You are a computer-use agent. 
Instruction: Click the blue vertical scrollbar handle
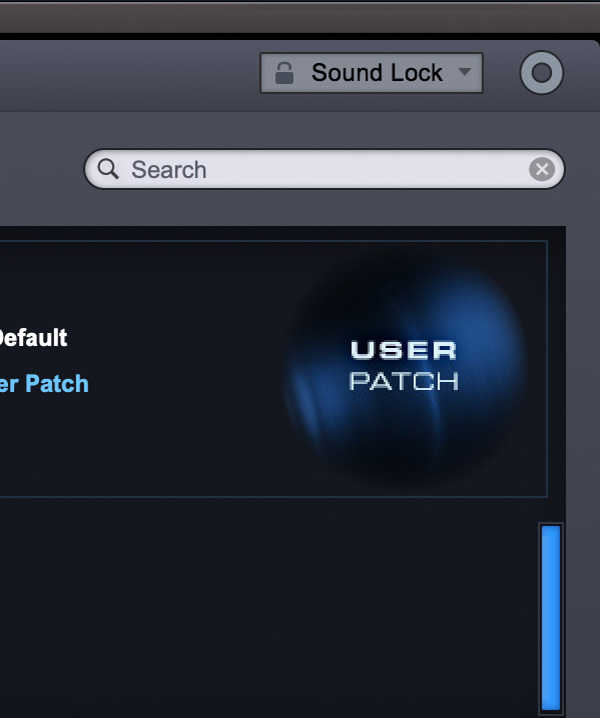pos(551,618)
